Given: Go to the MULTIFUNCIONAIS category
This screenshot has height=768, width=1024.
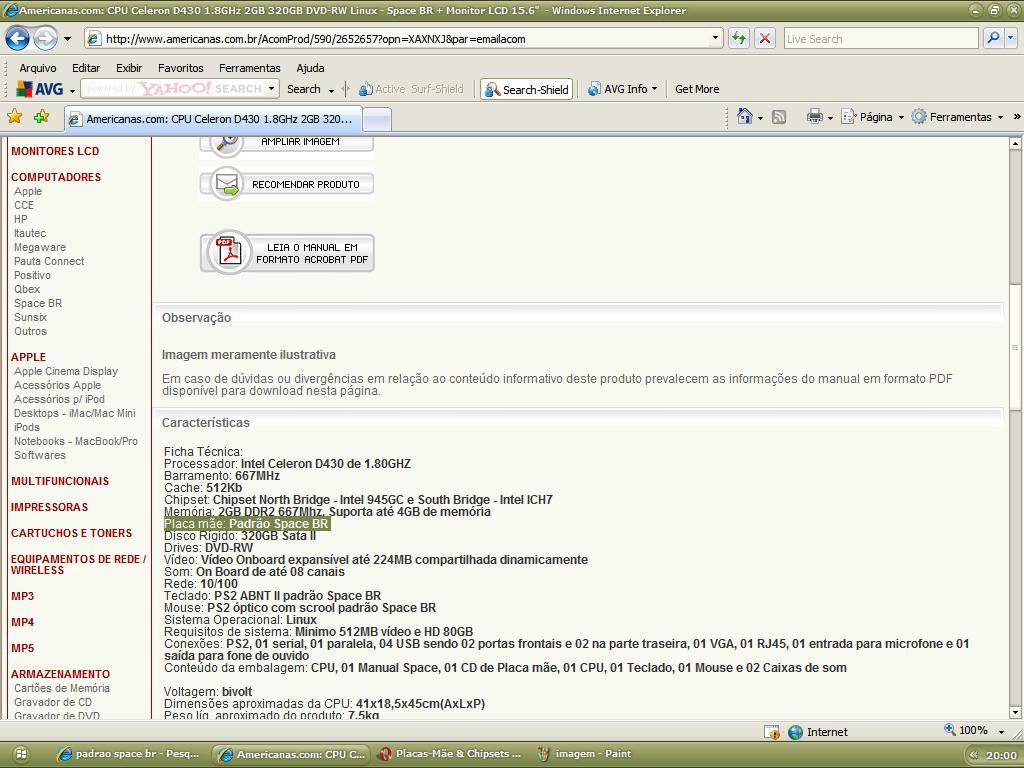Looking at the screenshot, I should 60,481.
